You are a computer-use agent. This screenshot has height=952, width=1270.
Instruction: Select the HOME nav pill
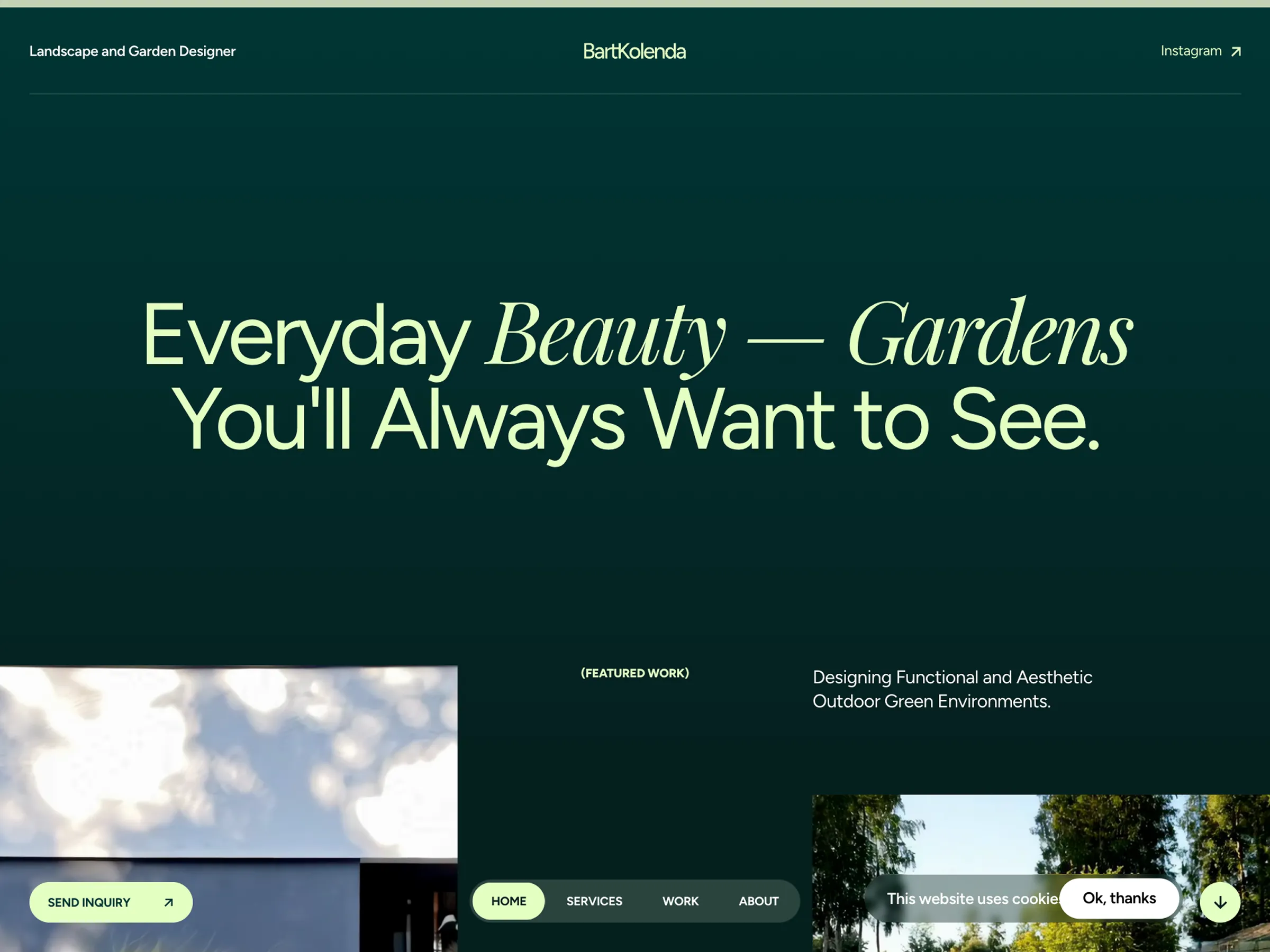pos(508,901)
